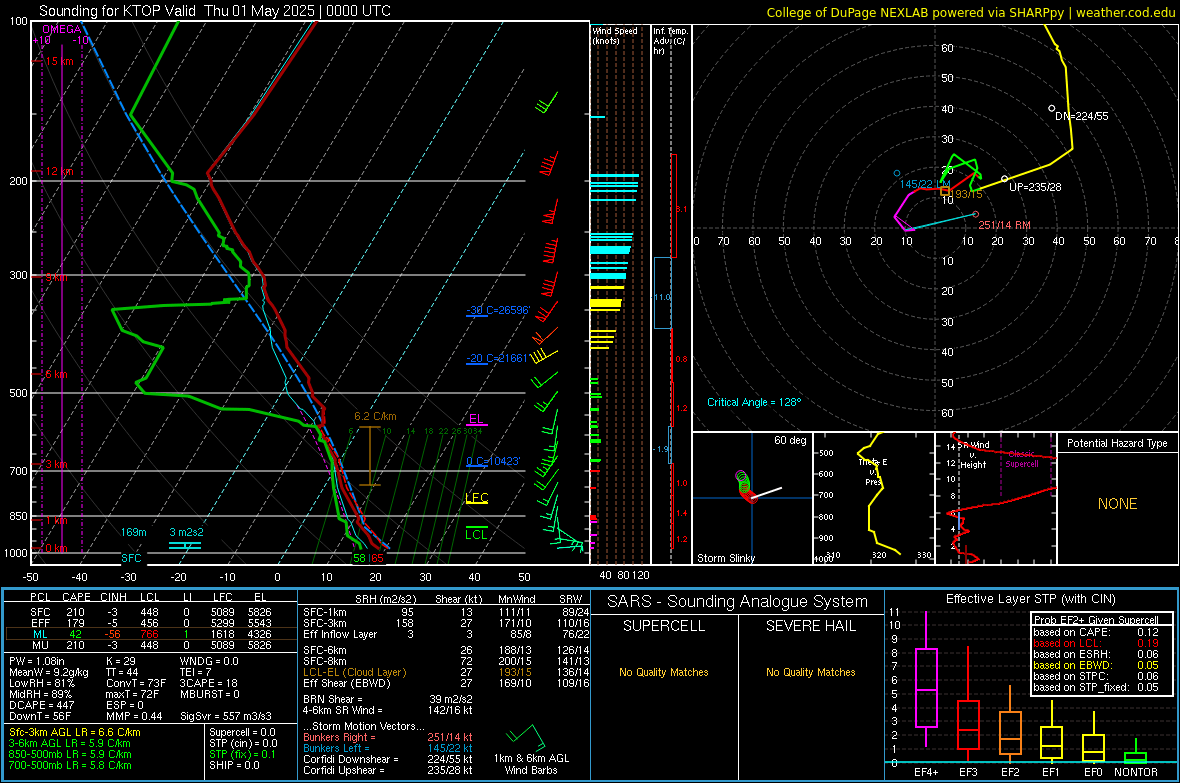Click the red "based on LCL: 0.19" line

point(1096,643)
